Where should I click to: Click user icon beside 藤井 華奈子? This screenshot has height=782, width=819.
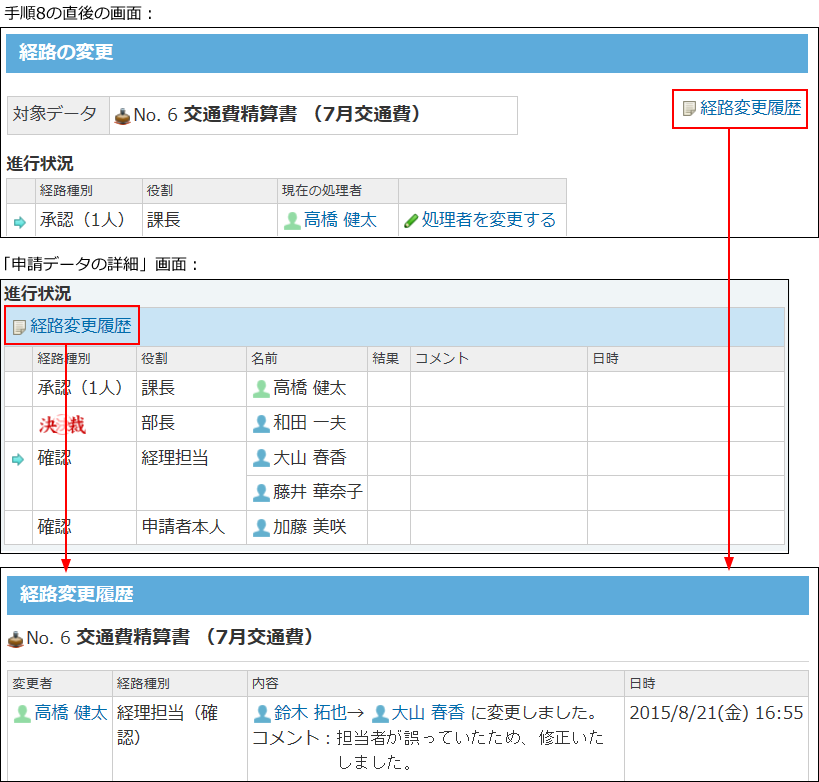pos(261,493)
